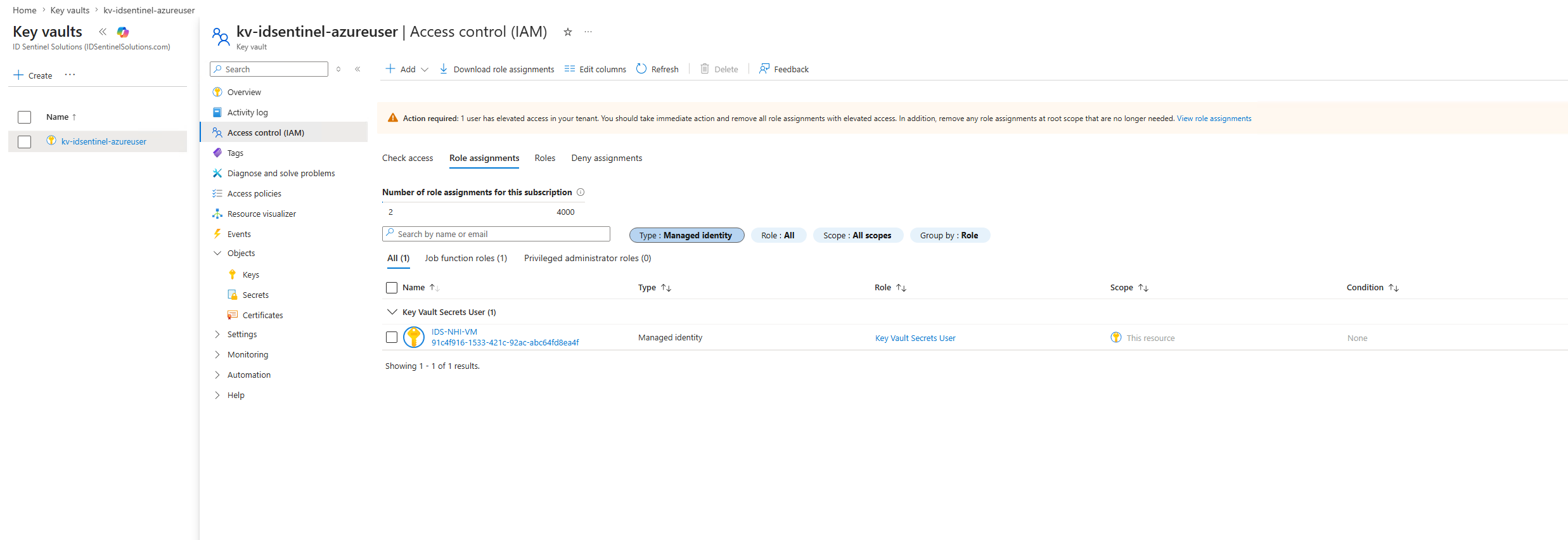Image resolution: width=1568 pixels, height=540 pixels.
Task: Click the info icon beside role assignments count
Action: click(581, 192)
